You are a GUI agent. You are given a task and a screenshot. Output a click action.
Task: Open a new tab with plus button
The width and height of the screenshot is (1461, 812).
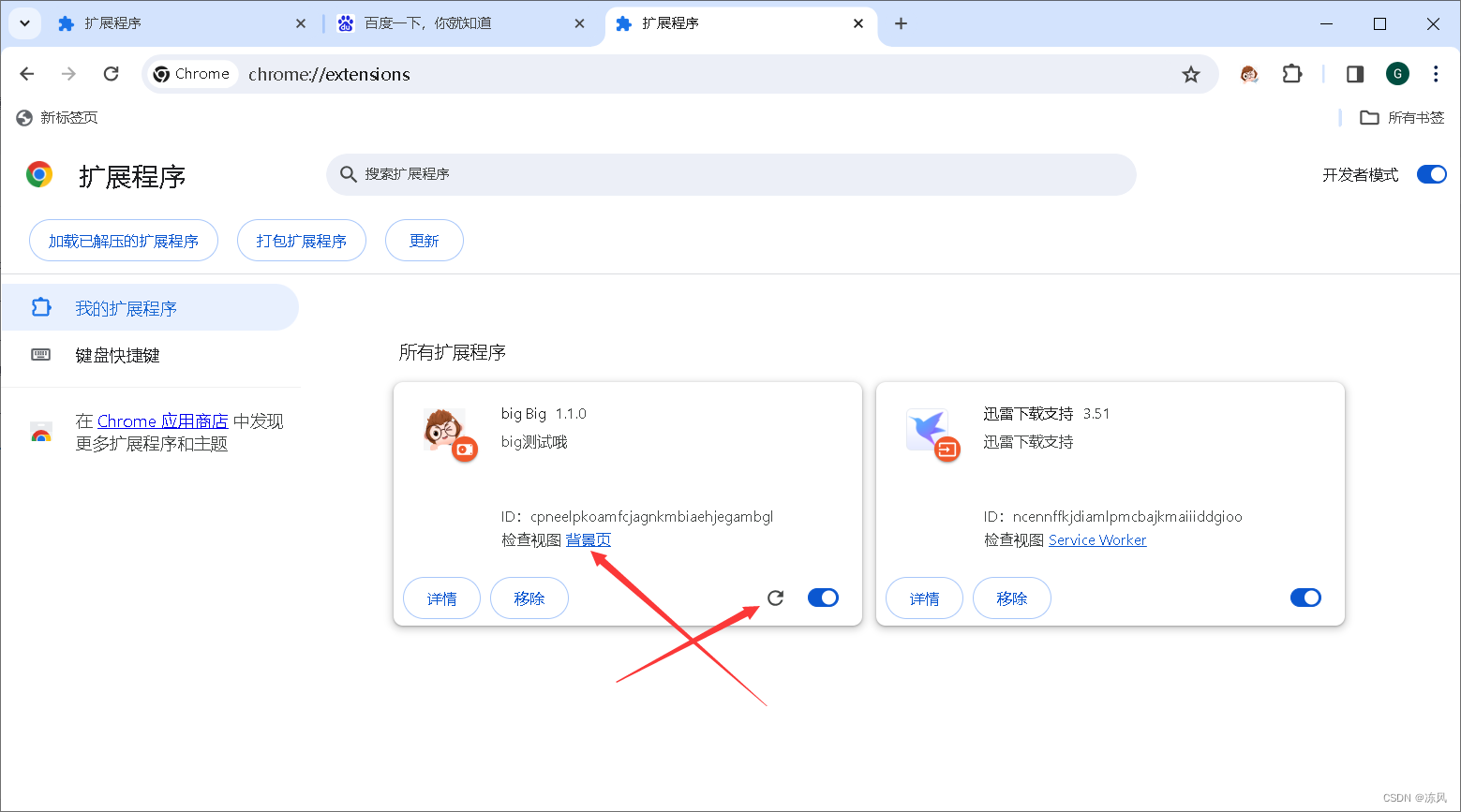tap(901, 23)
